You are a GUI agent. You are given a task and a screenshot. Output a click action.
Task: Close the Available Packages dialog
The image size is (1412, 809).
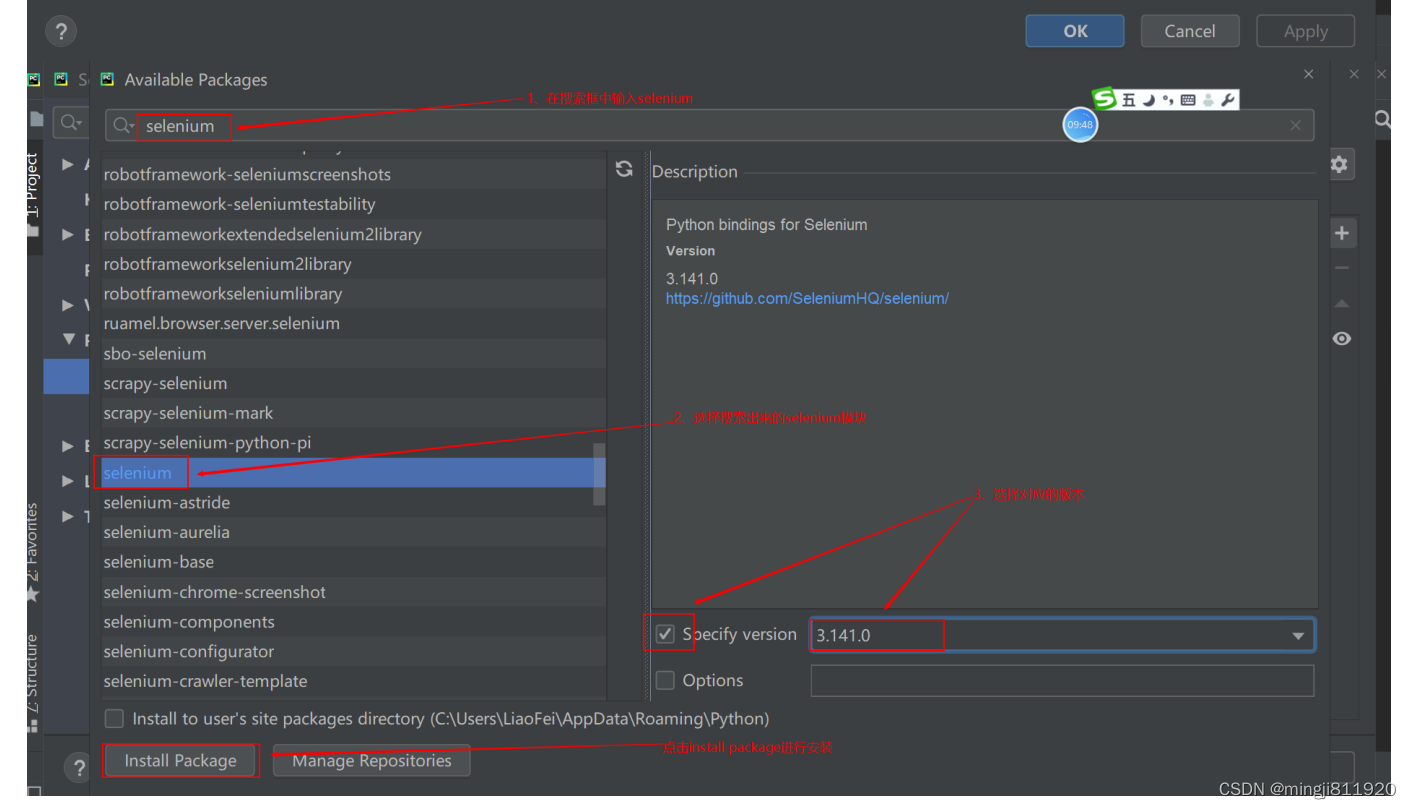point(1308,74)
